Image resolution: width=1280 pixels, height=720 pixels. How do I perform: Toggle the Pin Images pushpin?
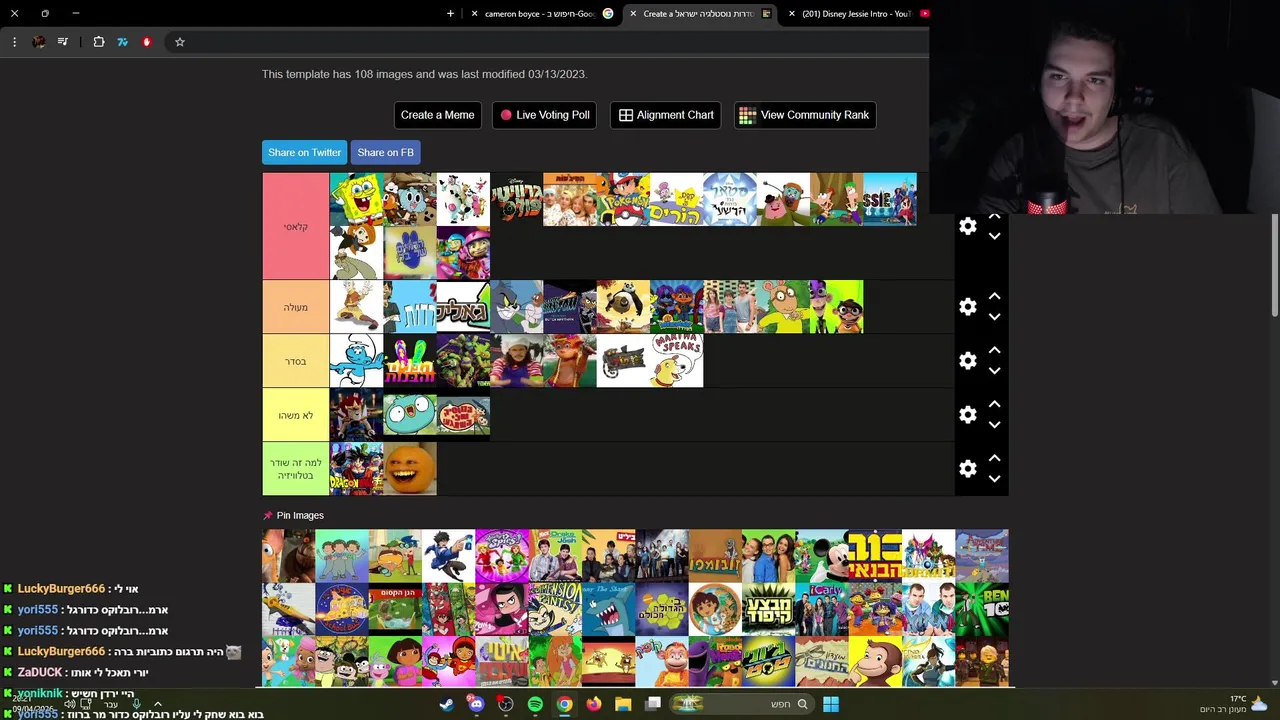(x=267, y=515)
